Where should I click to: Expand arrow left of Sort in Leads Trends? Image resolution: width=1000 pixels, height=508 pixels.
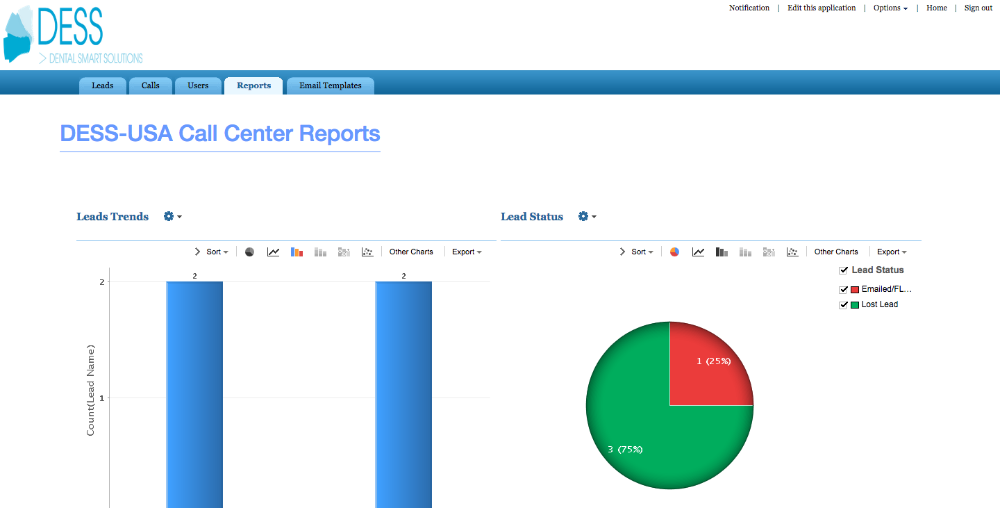tap(197, 252)
